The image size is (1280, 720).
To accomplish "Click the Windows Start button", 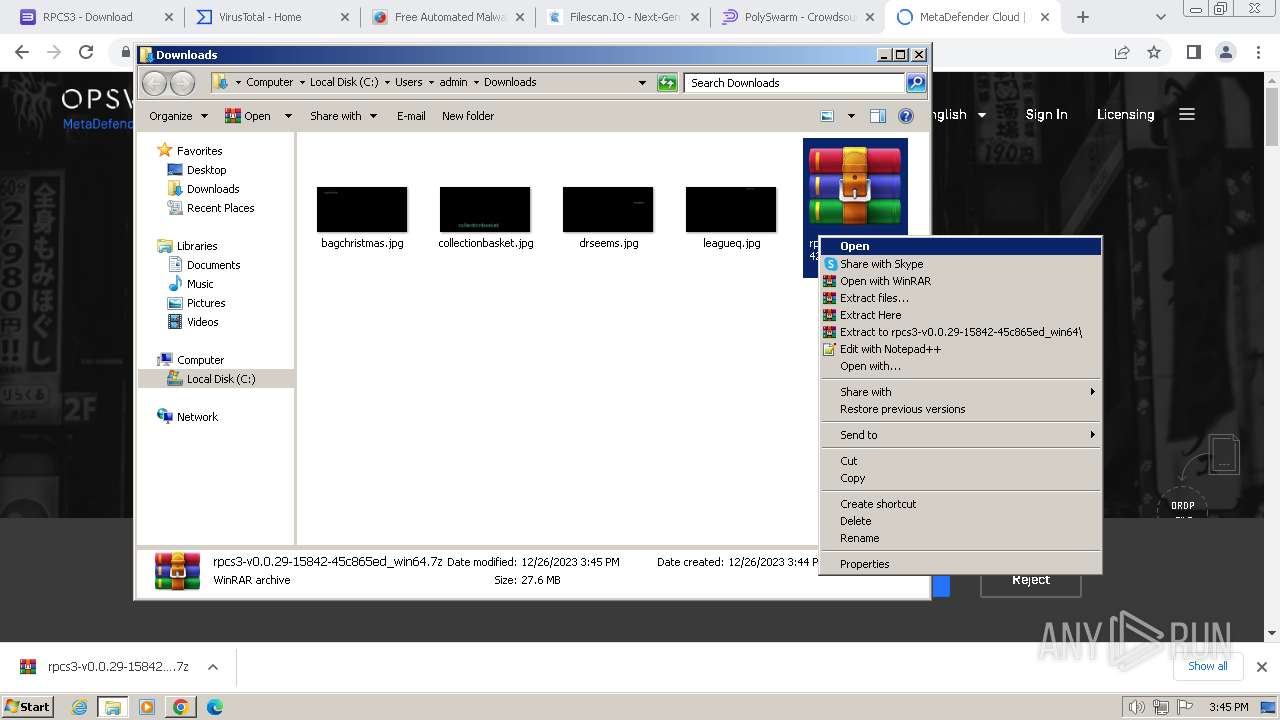I will (27, 707).
